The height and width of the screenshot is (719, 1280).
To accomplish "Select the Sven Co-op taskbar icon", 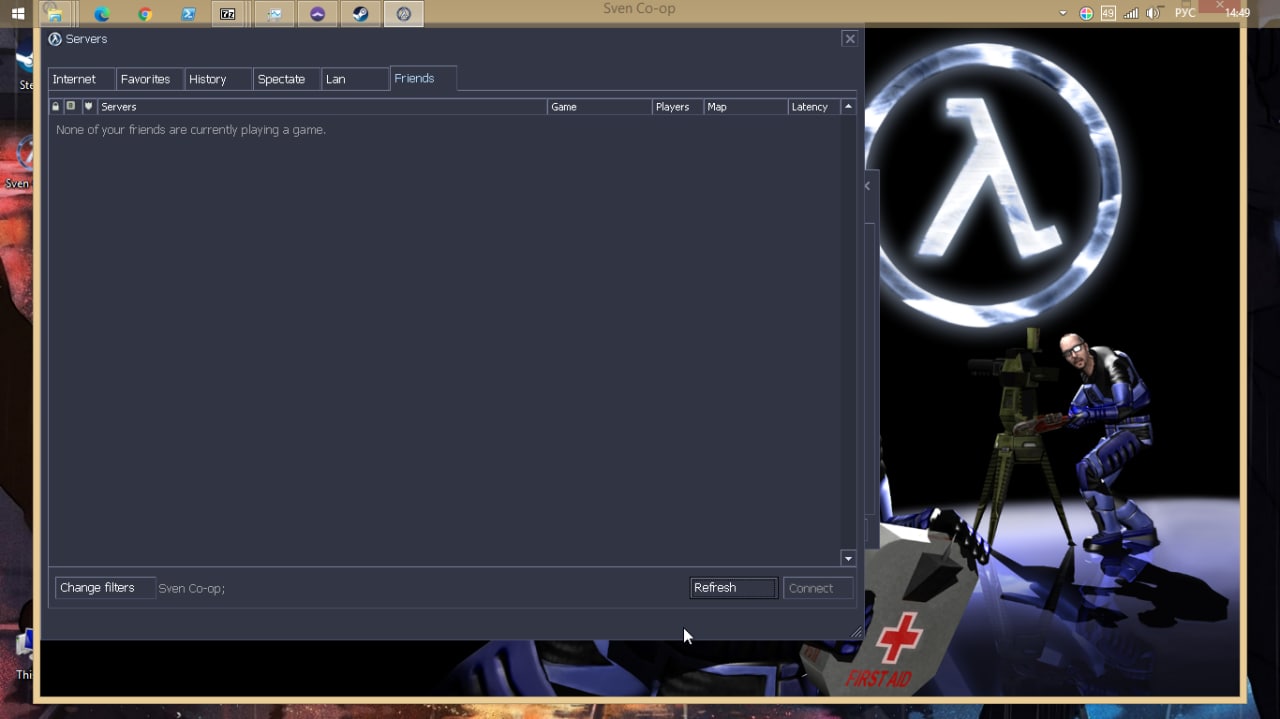I will pos(404,14).
